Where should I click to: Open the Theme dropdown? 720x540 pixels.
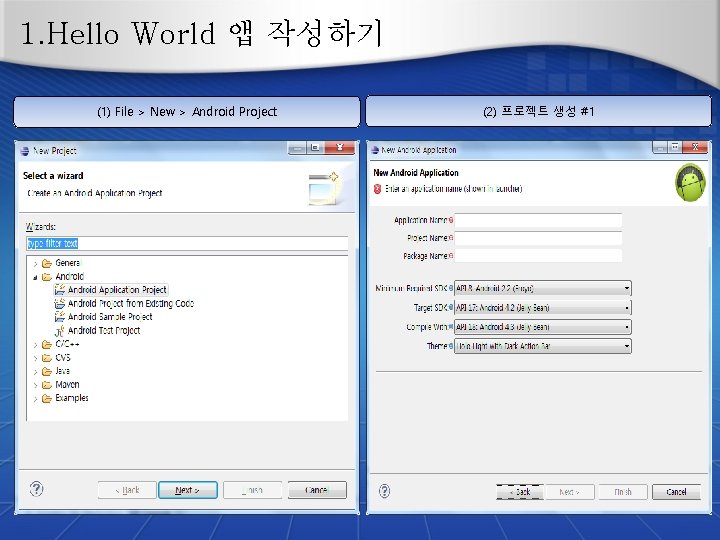(x=543, y=346)
